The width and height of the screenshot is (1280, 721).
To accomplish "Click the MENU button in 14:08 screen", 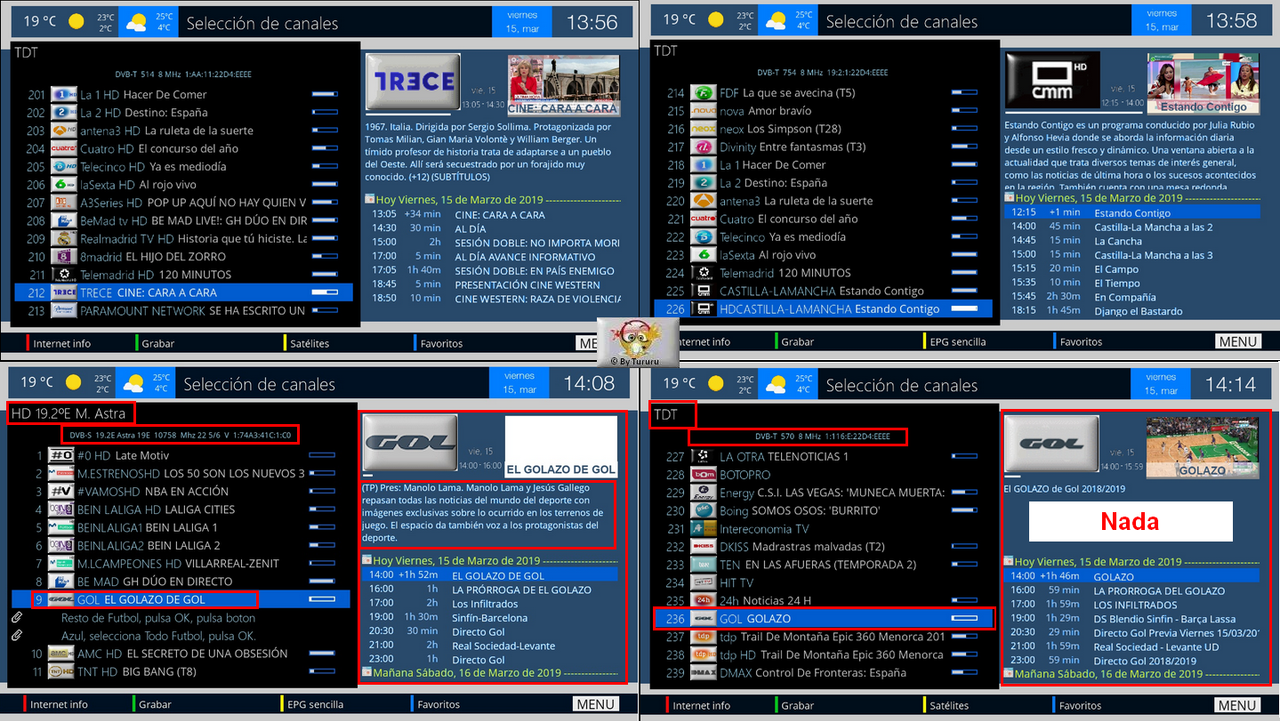I will tap(596, 704).
